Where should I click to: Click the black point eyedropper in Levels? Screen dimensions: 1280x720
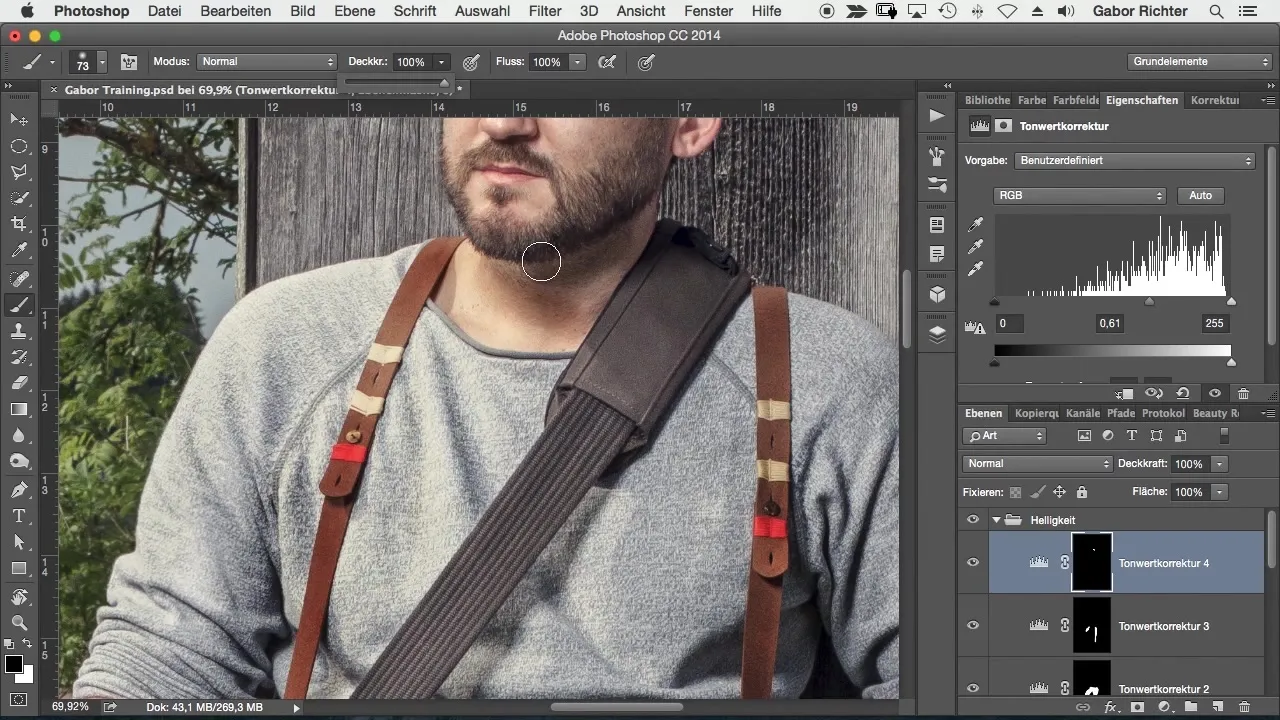(976, 225)
